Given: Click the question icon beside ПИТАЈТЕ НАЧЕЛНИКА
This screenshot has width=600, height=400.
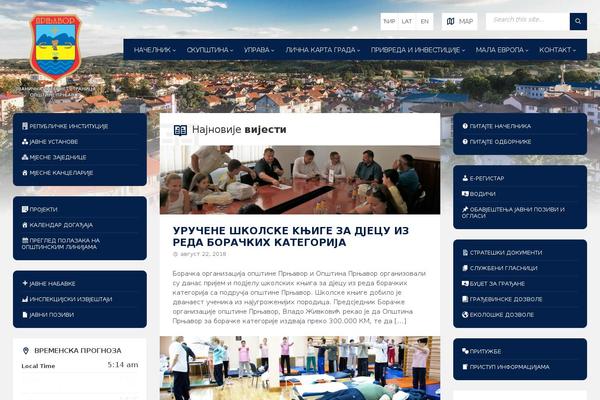Looking at the screenshot, I should click(465, 126).
